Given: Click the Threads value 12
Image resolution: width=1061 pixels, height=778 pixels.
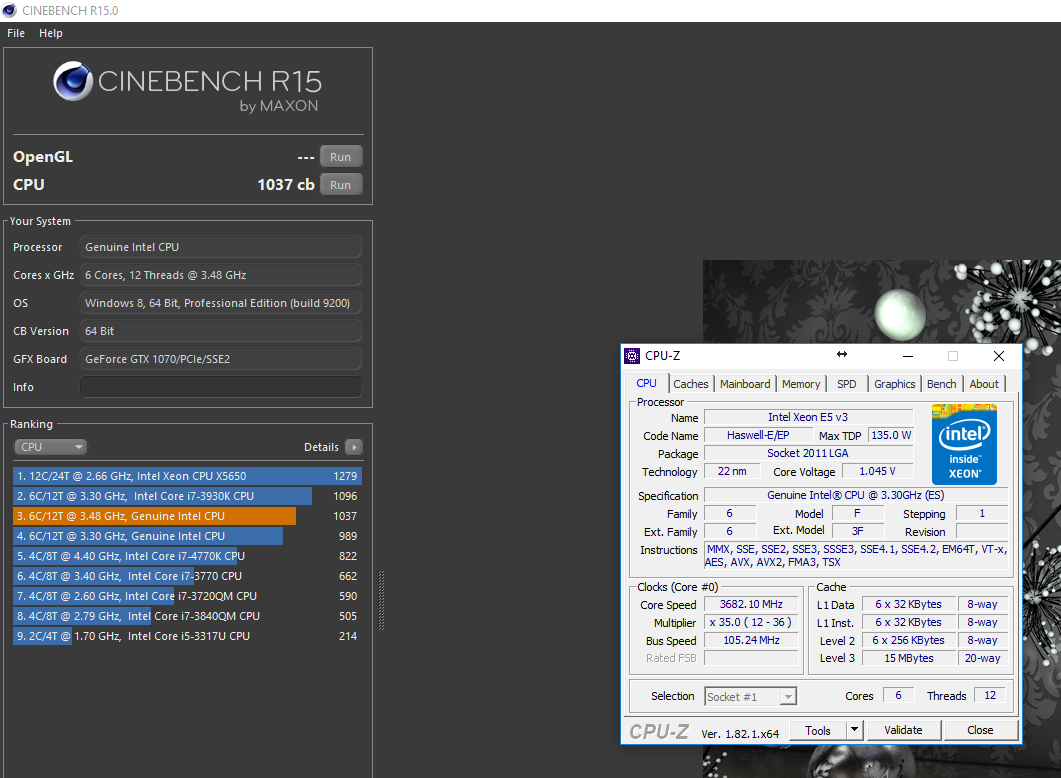Looking at the screenshot, I should [990, 695].
